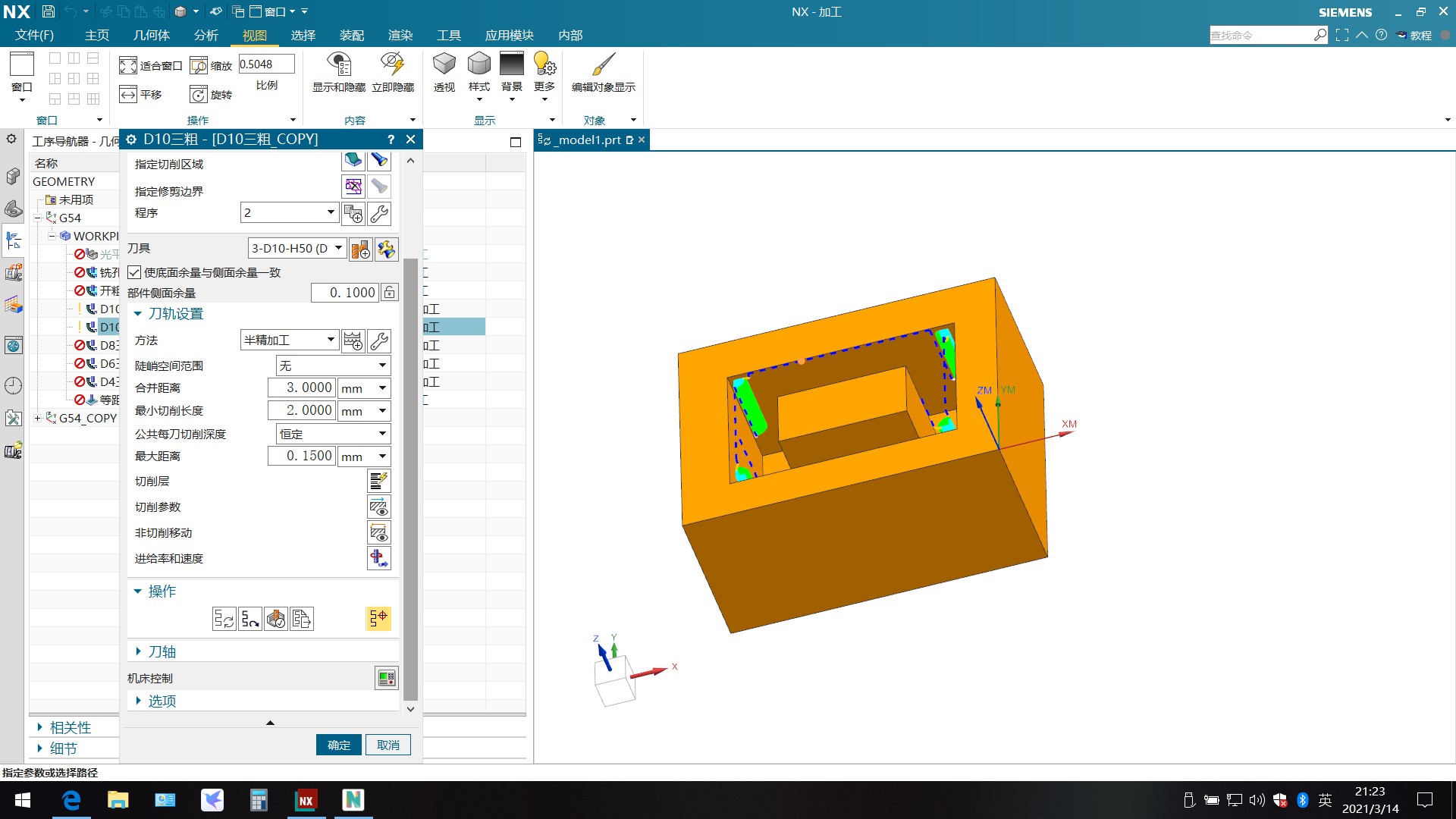Screen dimensions: 1456x819
Task: Open the 切削参数 cutting parameters dialog
Action: [378, 507]
